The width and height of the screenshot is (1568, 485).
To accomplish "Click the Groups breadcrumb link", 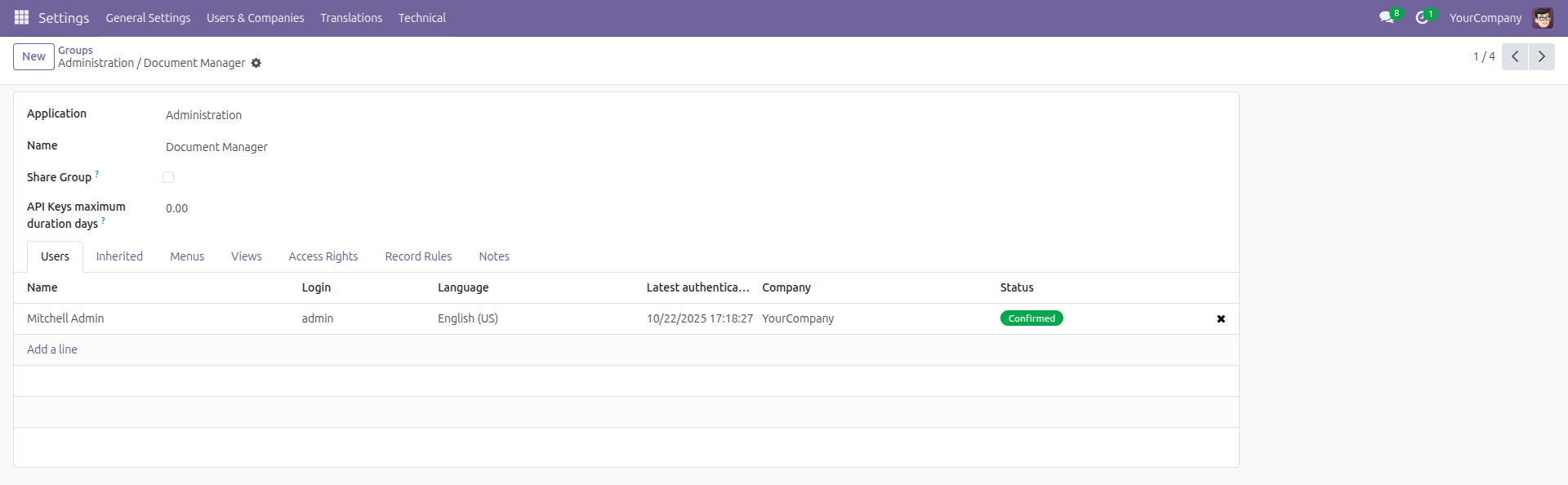I will 75,50.
